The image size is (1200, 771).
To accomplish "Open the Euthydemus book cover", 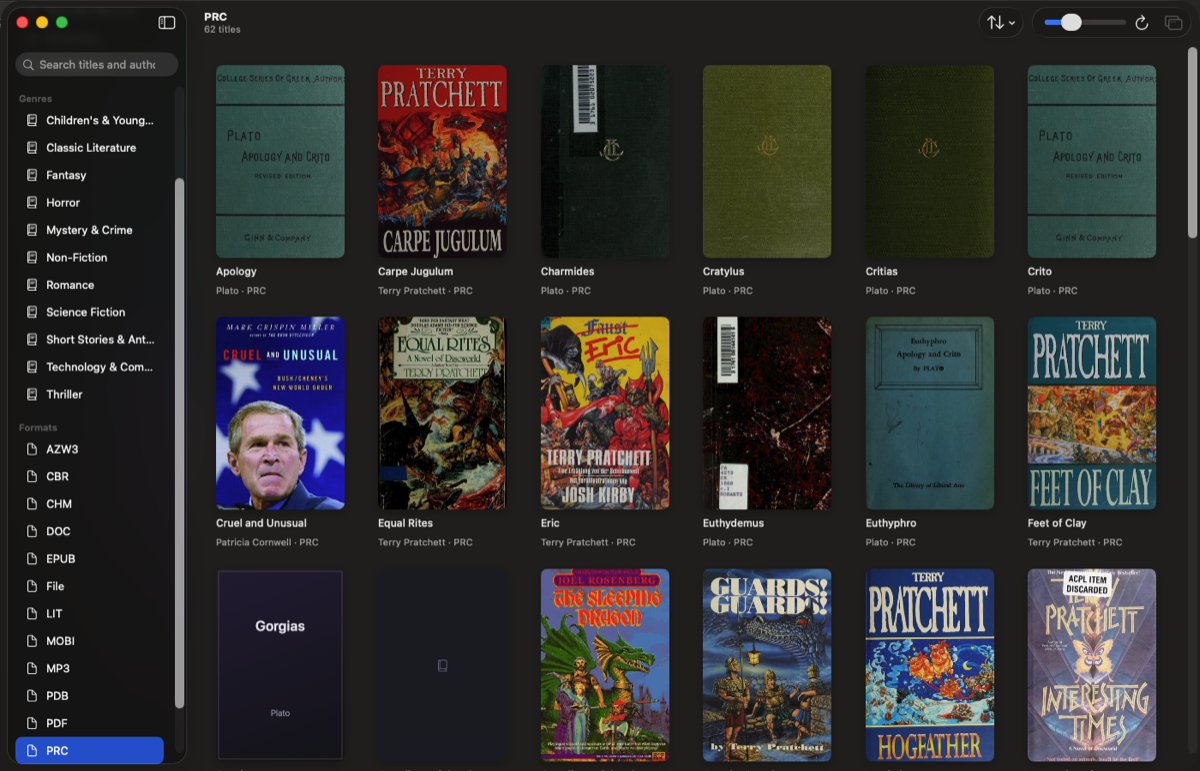I will point(767,413).
